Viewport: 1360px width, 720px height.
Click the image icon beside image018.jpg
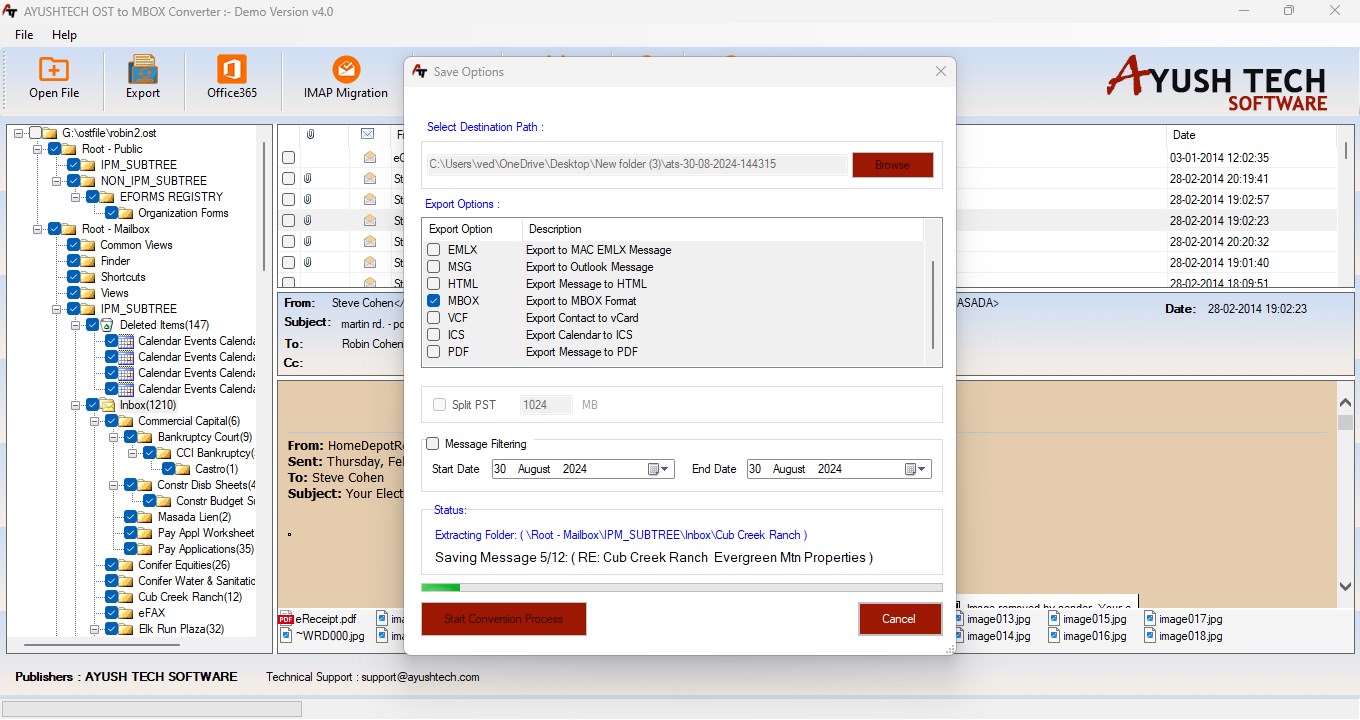1150,635
